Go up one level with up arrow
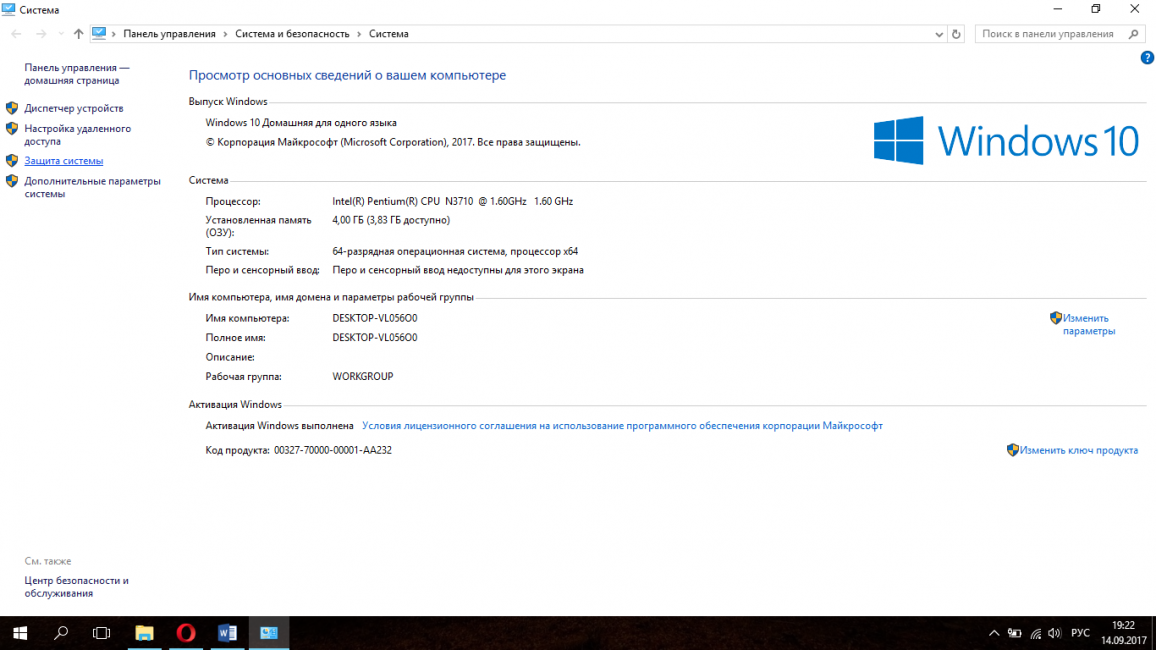1156x650 pixels. pyautogui.click(x=78, y=34)
